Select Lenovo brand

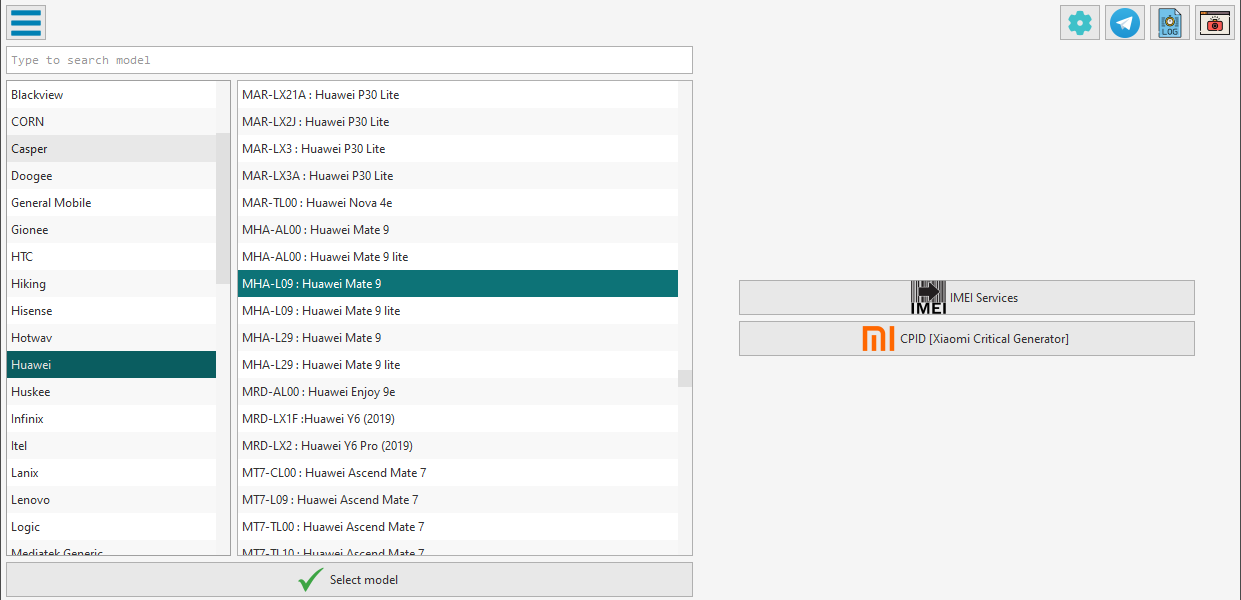pyautogui.click(x=111, y=500)
